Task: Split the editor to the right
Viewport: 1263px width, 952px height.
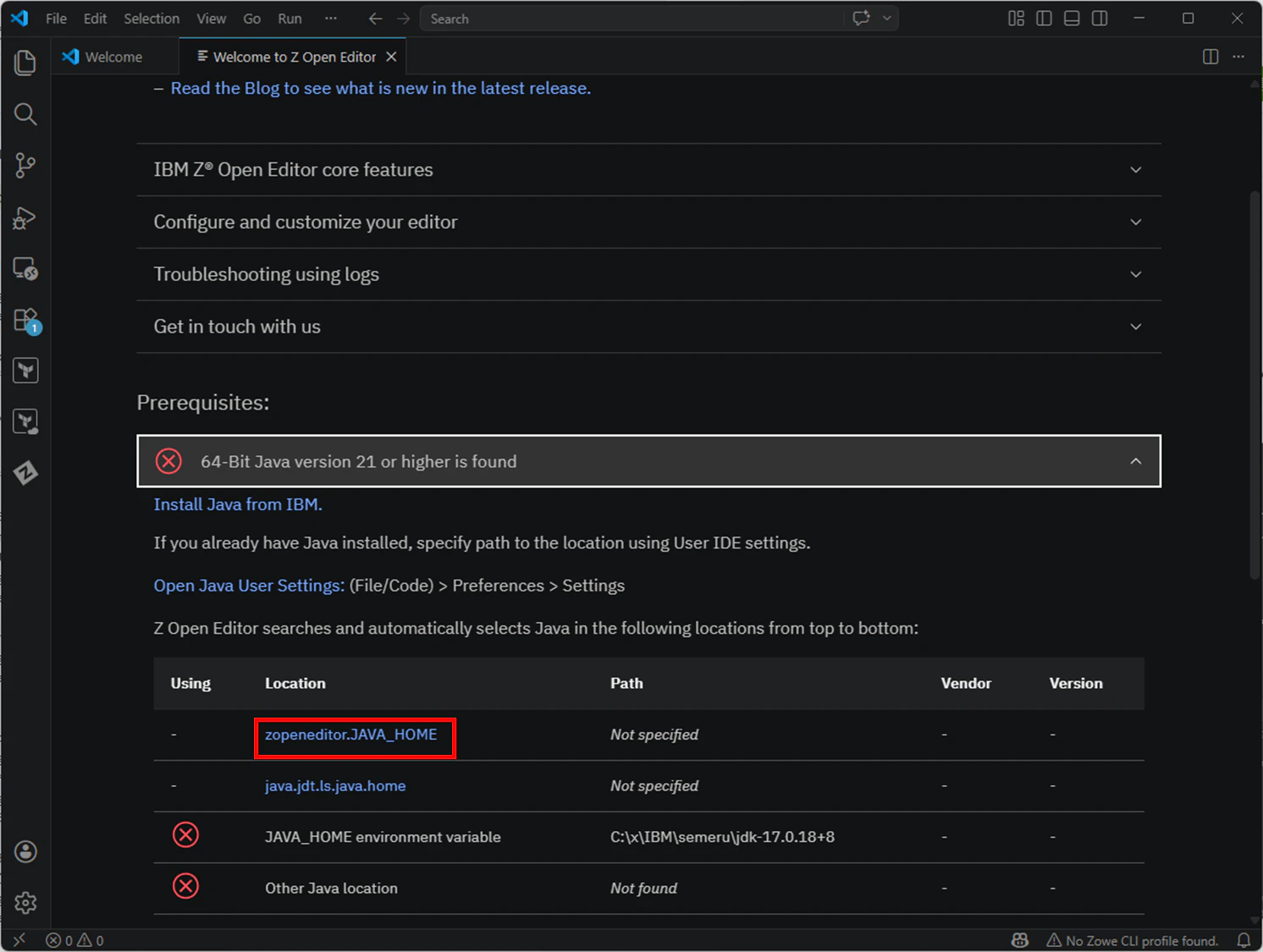Action: pyautogui.click(x=1211, y=57)
